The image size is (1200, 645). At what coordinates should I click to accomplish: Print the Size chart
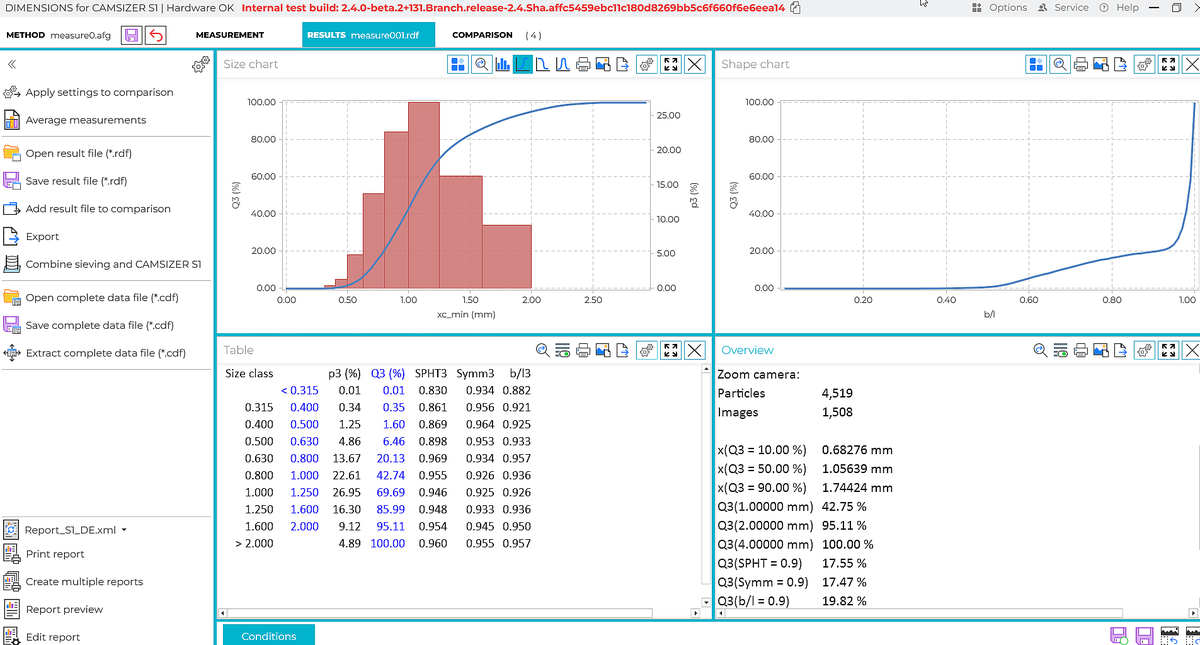[583, 64]
